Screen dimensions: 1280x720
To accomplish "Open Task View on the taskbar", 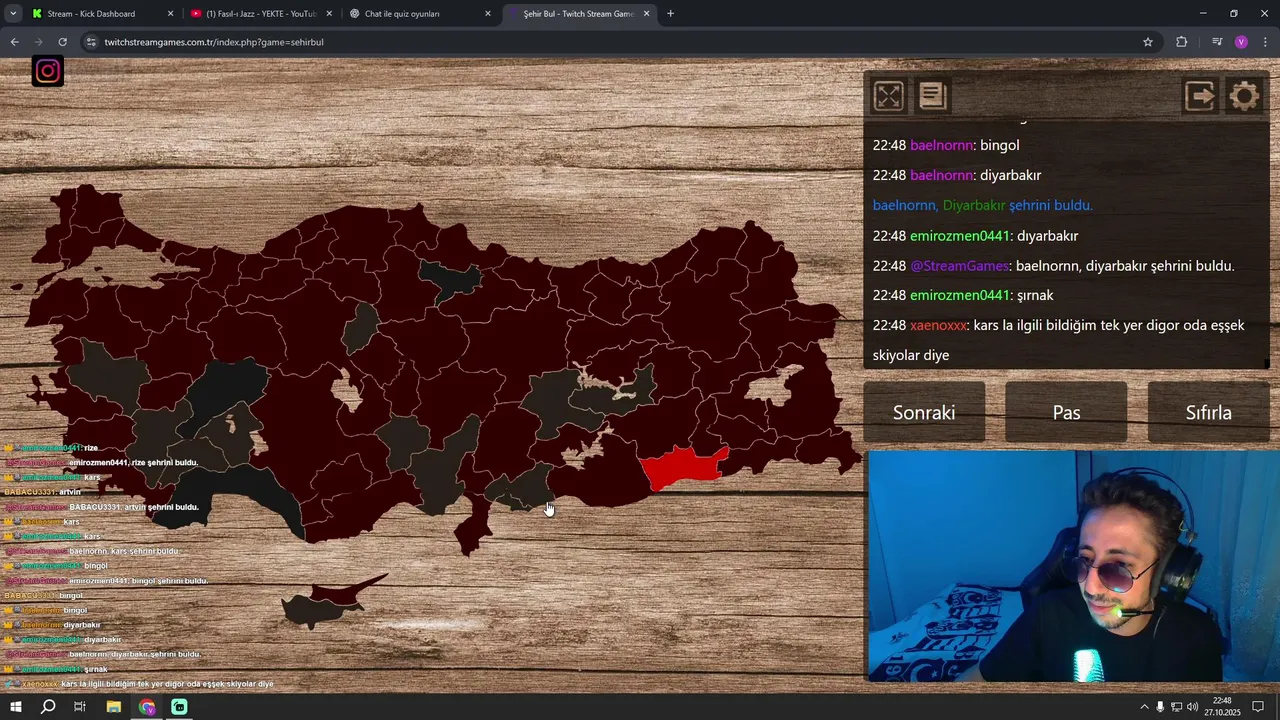I will click(80, 707).
